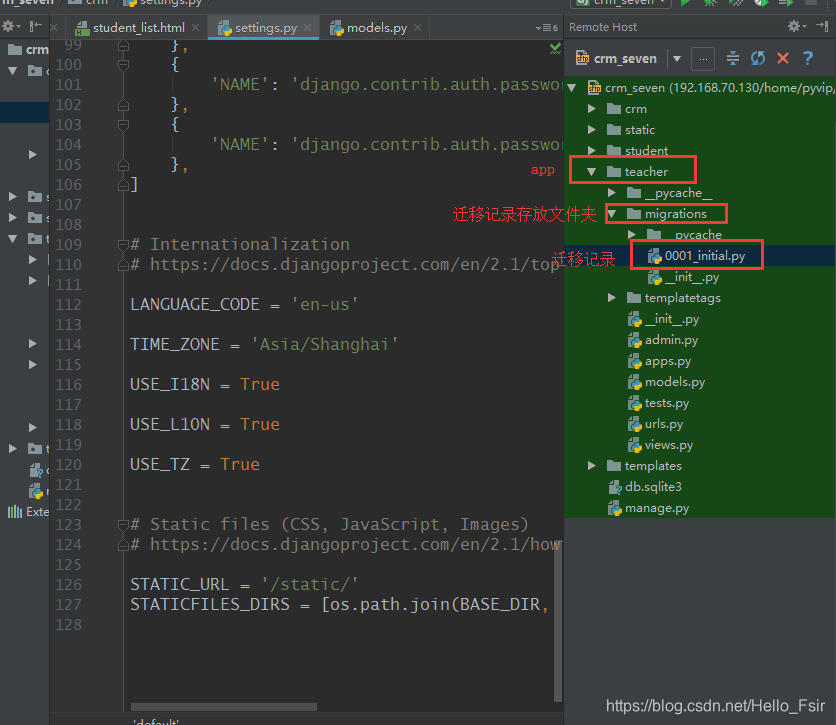The image size is (836, 725).
Task: Collapse the teacher folder
Action: click(591, 172)
